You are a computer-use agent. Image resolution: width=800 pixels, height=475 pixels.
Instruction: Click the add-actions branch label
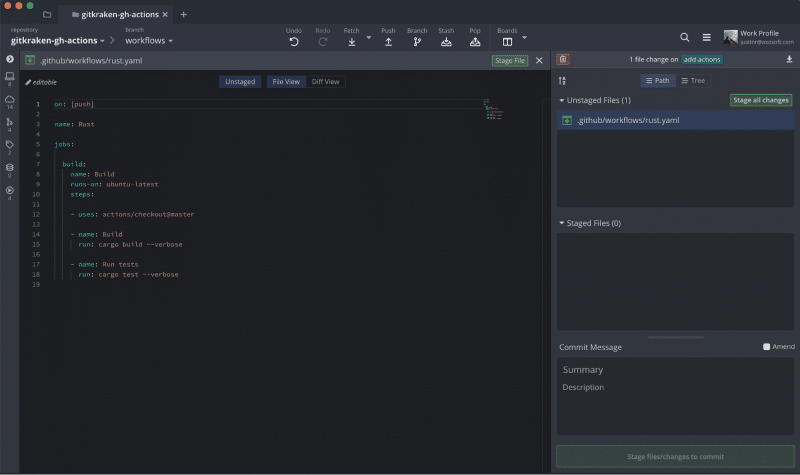[x=702, y=60]
